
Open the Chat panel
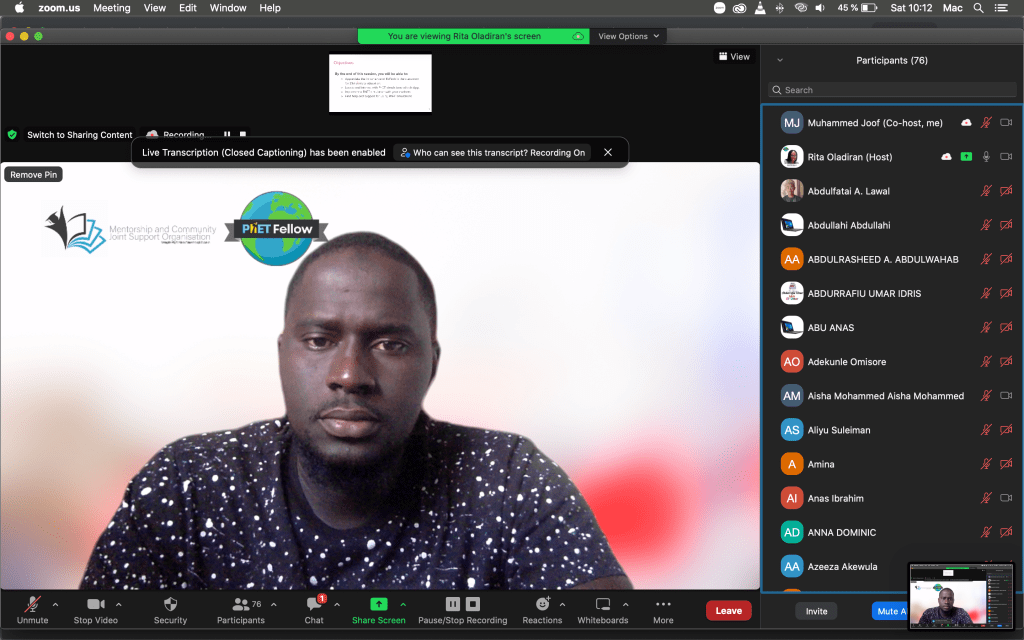click(313, 605)
